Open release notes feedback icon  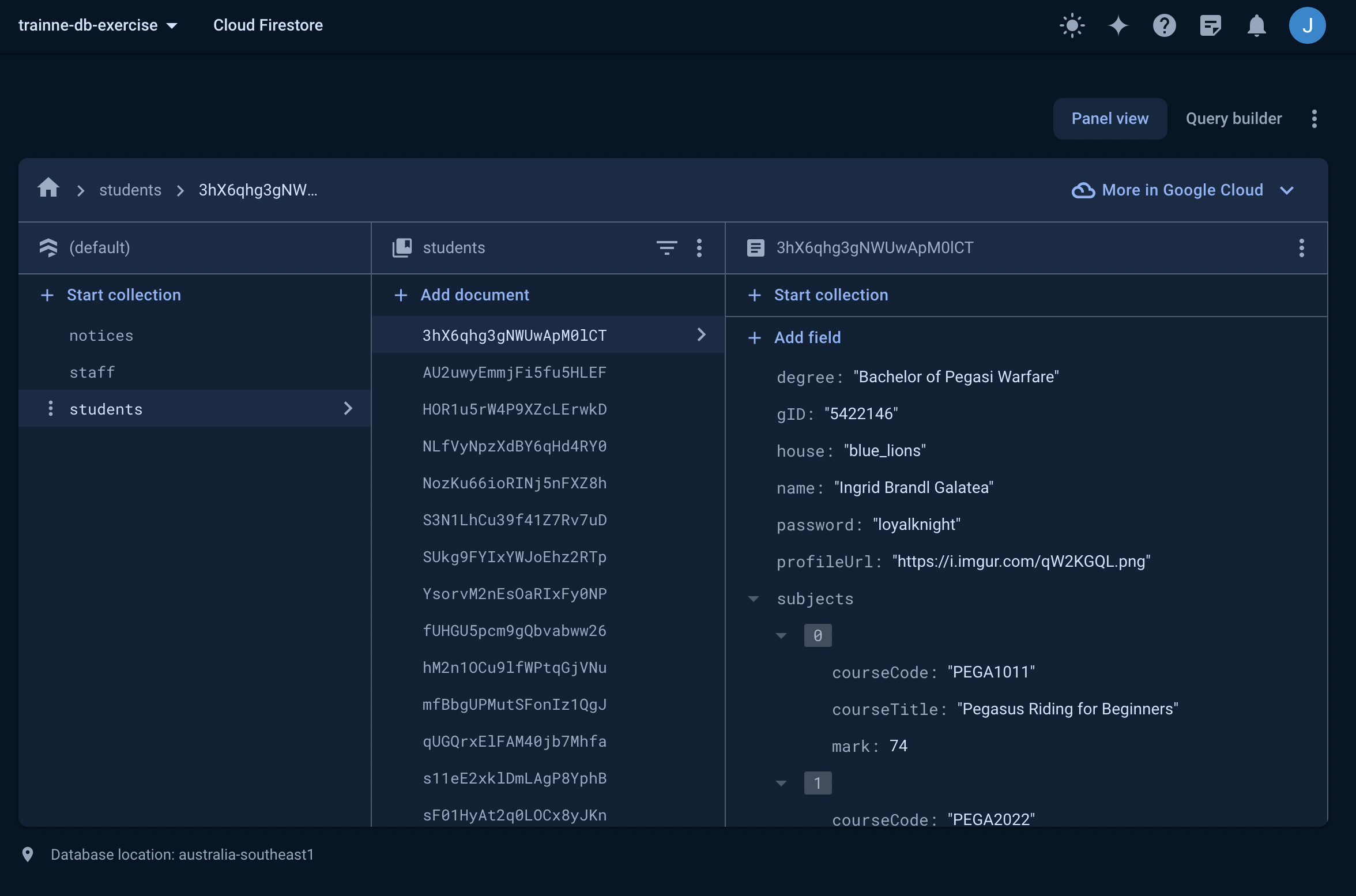pos(1210,25)
